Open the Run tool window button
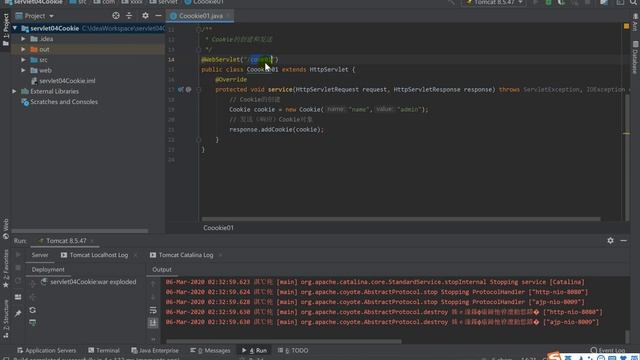The width and height of the screenshot is (640, 360). click(x=254, y=351)
